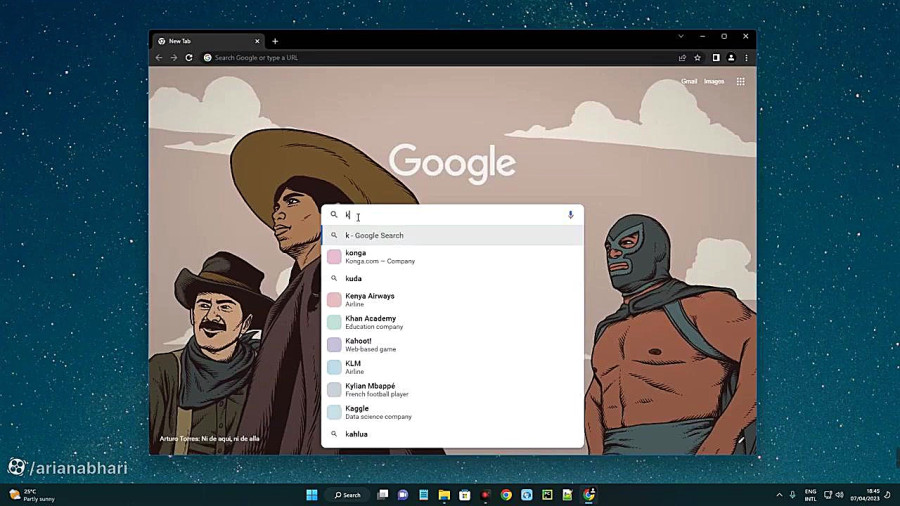This screenshot has height=506, width=900.
Task: Open the Chrome side panel icon
Action: coord(716,58)
